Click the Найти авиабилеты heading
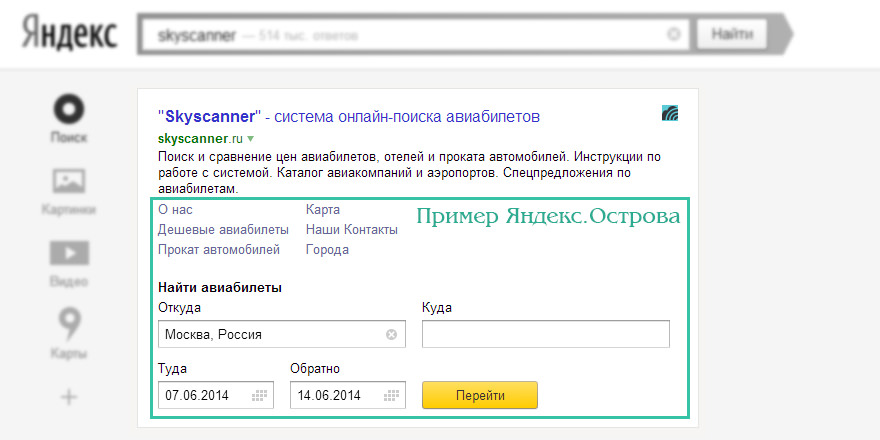Screen dimensions: 880x440 (220, 288)
